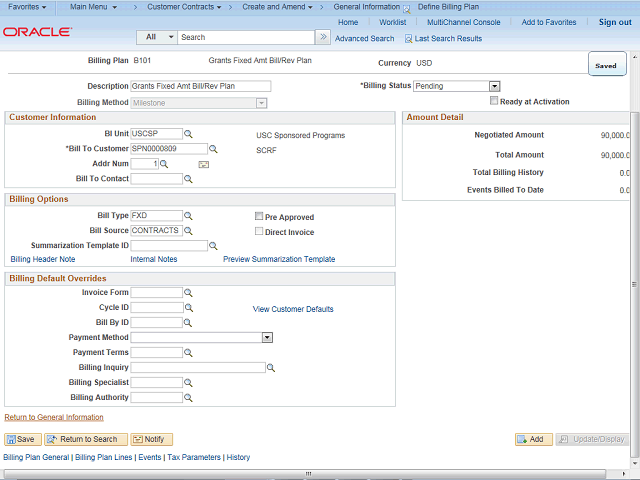Click the Addr Num lookup magnifier

click(165, 164)
